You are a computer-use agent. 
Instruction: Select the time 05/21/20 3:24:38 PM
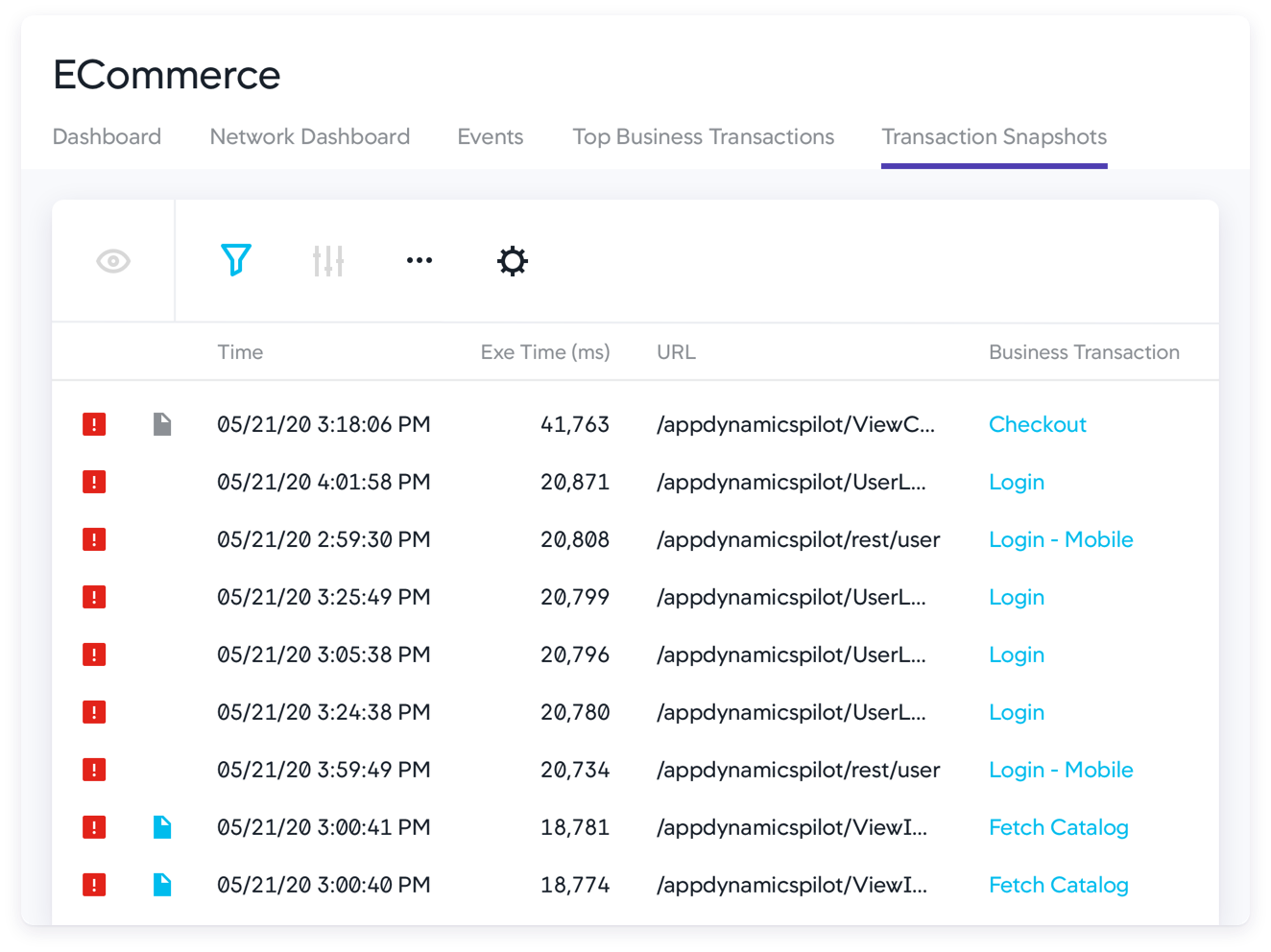point(324,712)
